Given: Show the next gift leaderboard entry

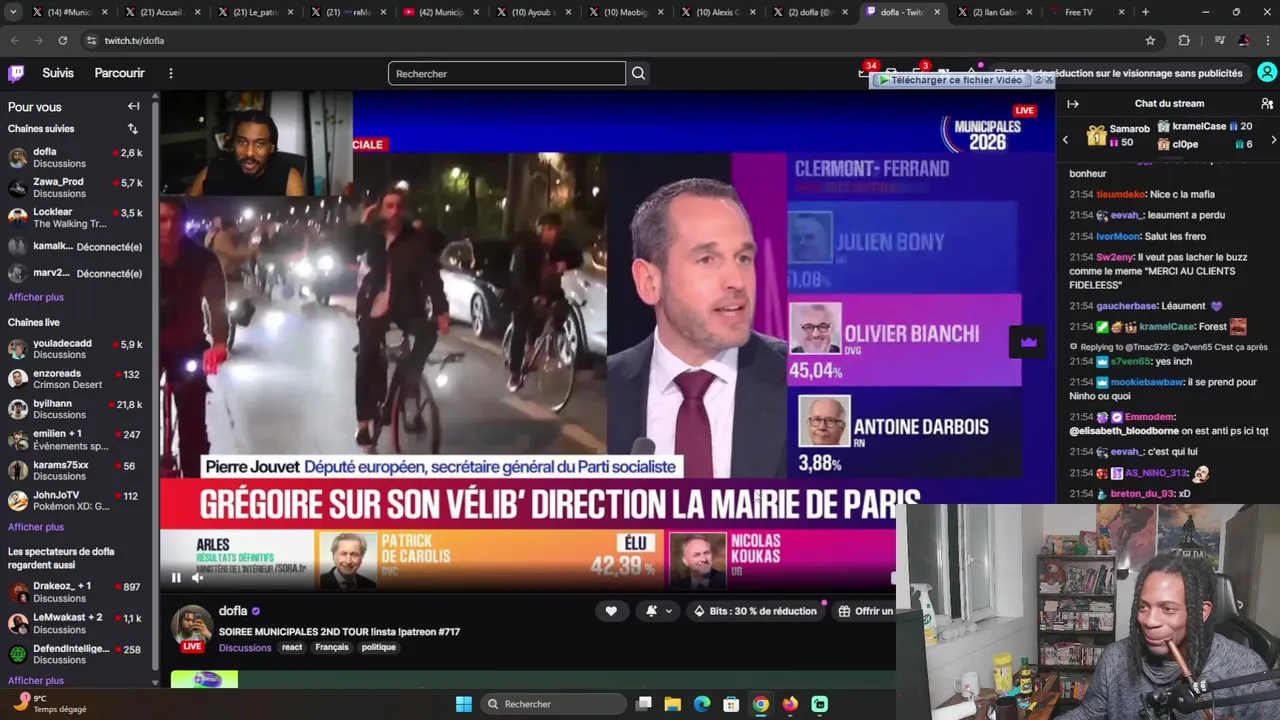Looking at the screenshot, I should click(1273, 140).
